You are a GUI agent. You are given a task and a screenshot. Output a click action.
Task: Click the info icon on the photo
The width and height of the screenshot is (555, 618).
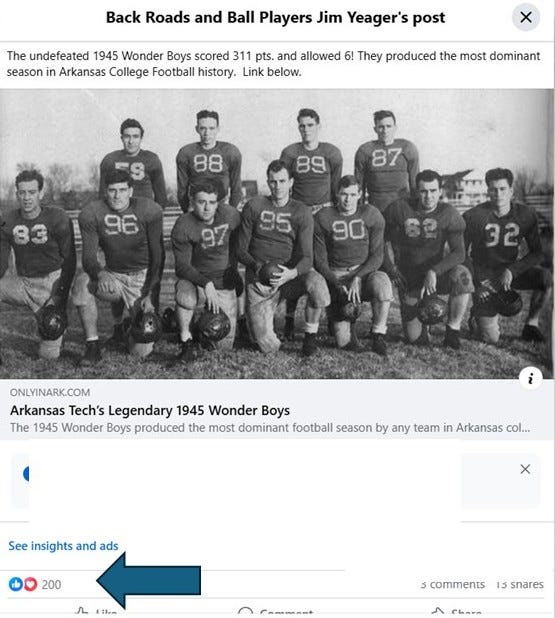click(531, 378)
